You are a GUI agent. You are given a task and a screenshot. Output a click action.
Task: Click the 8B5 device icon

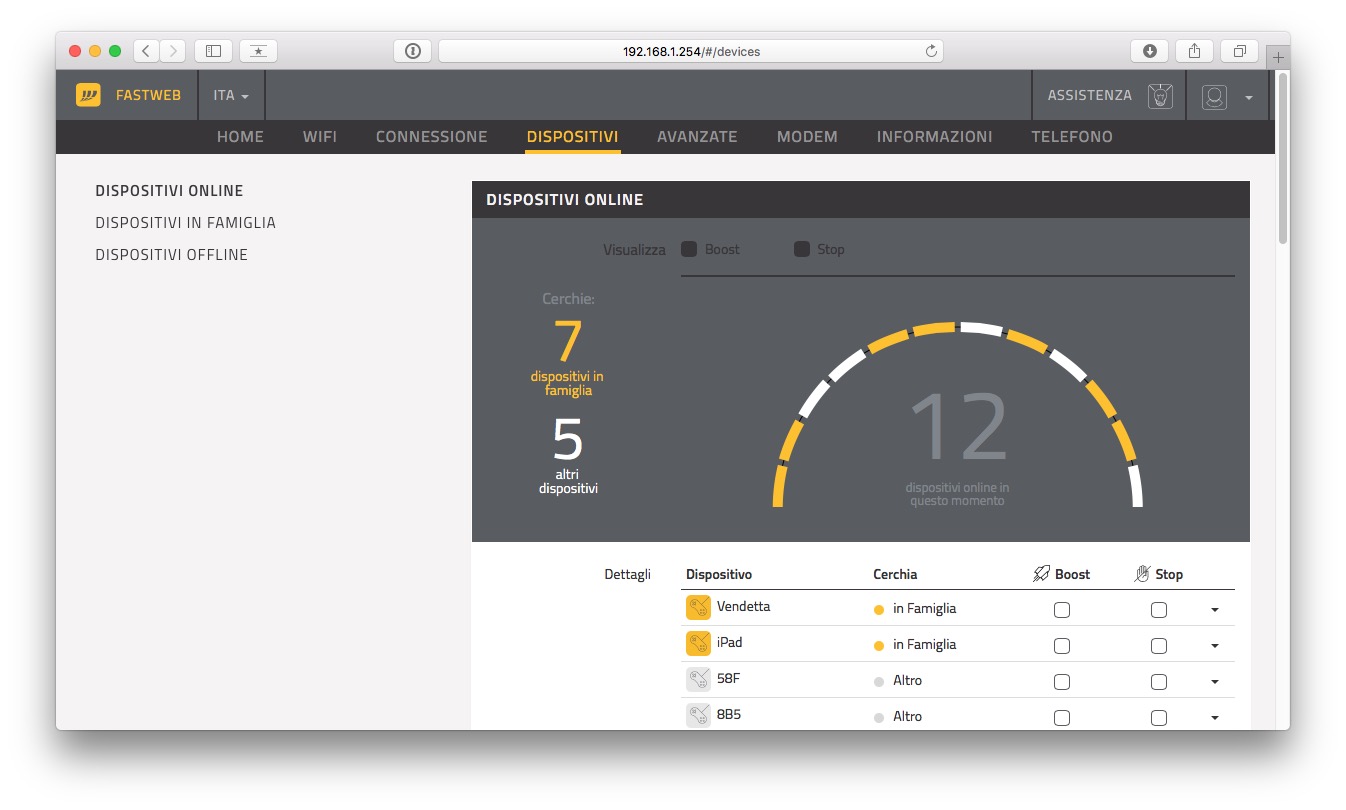coord(698,715)
